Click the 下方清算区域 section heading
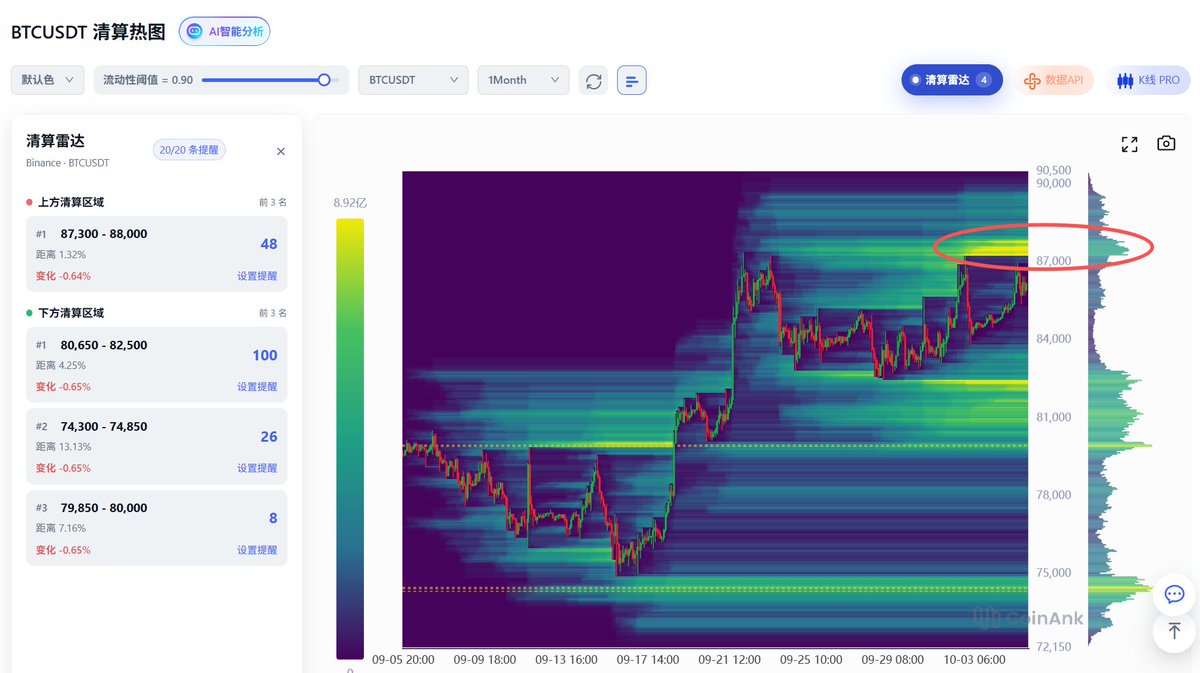The width and height of the screenshot is (1200, 673). pyautogui.click(x=70, y=313)
